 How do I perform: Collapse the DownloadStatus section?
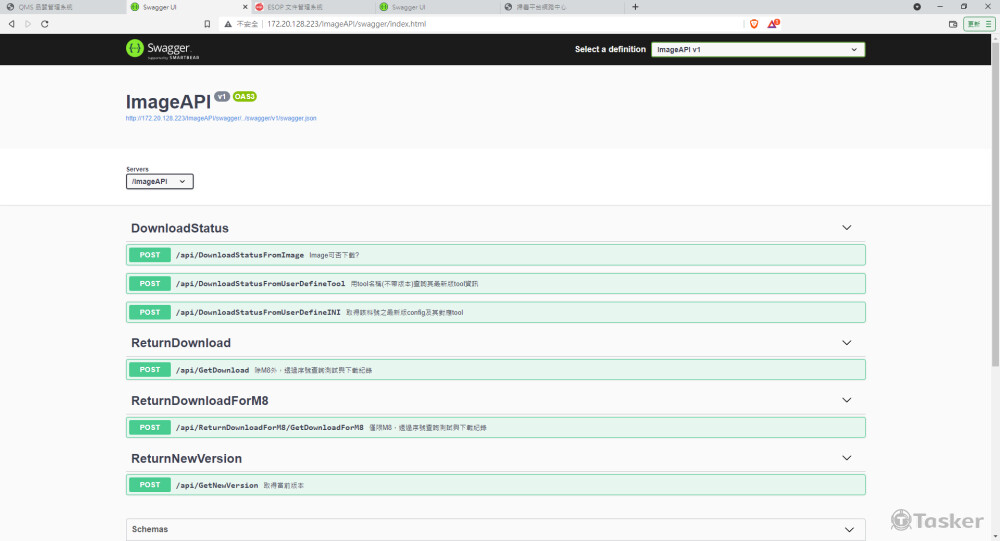click(x=847, y=228)
